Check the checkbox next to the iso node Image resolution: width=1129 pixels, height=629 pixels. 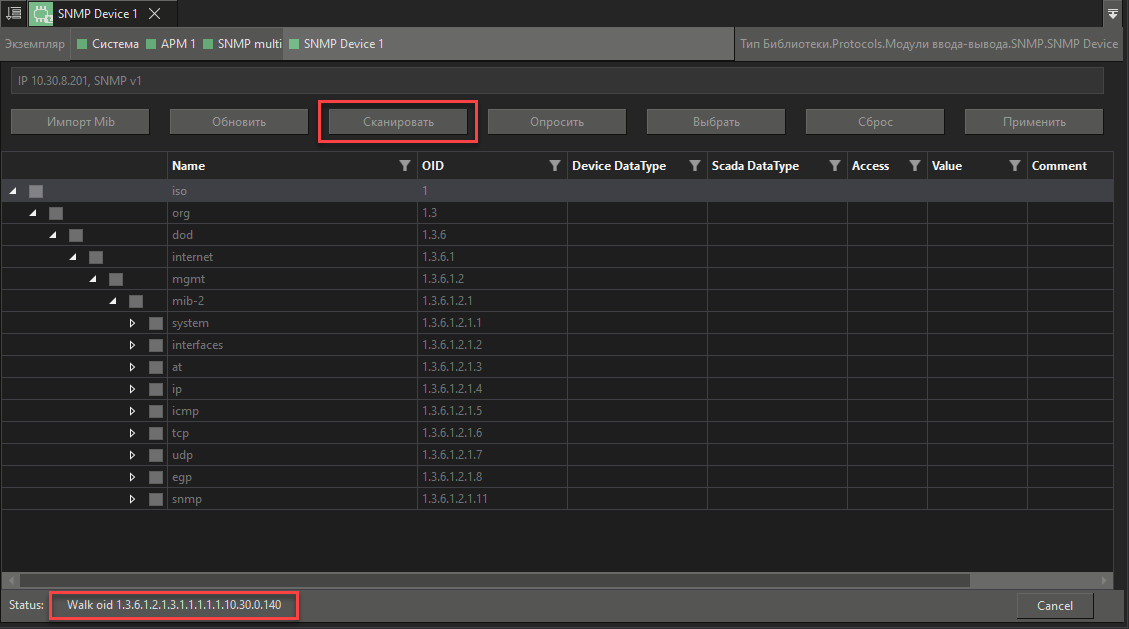pos(36,190)
